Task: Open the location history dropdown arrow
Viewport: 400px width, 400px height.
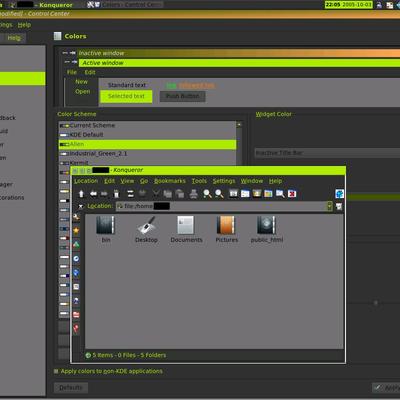Action: point(329,206)
